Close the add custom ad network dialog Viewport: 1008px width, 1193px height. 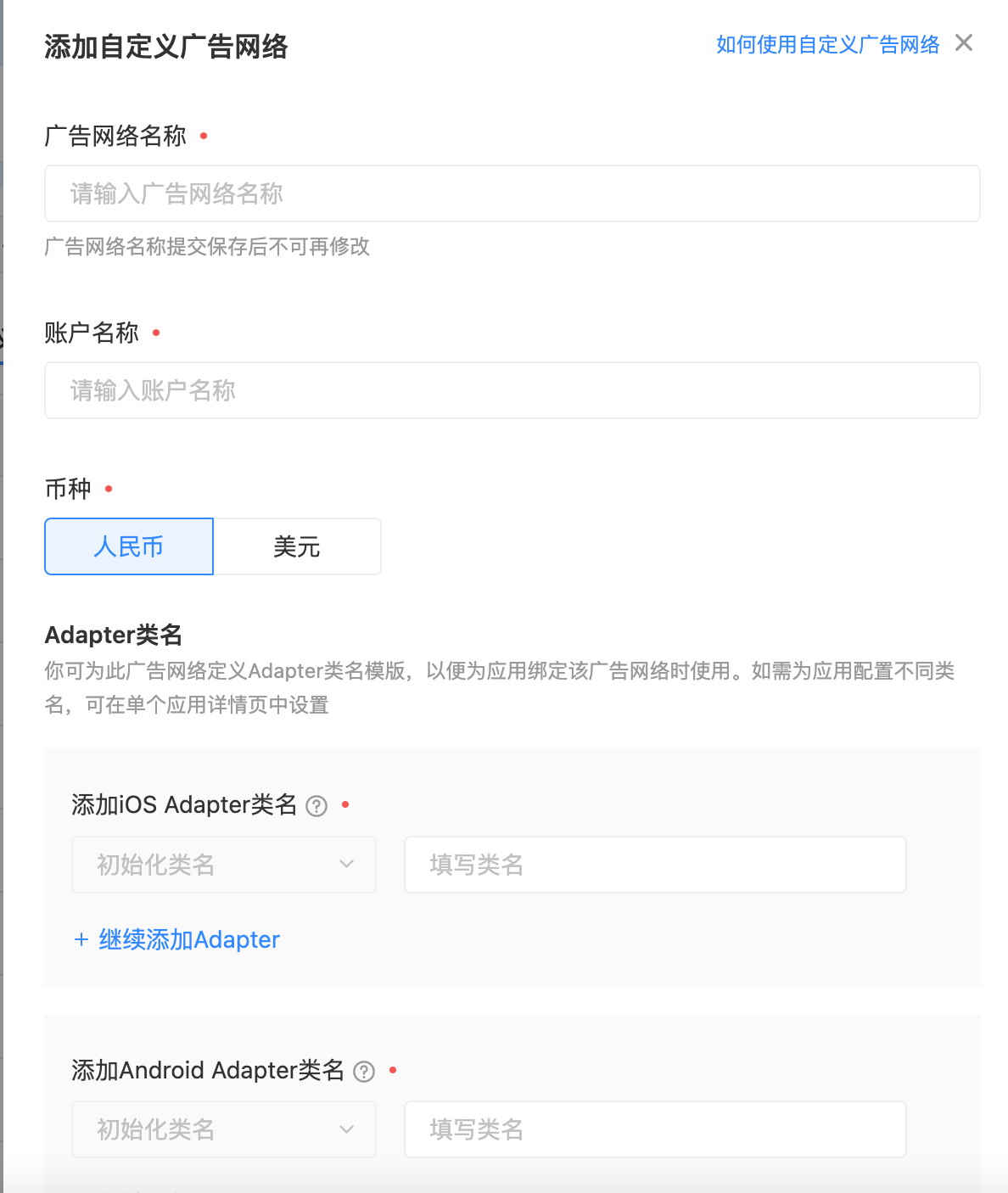[963, 43]
